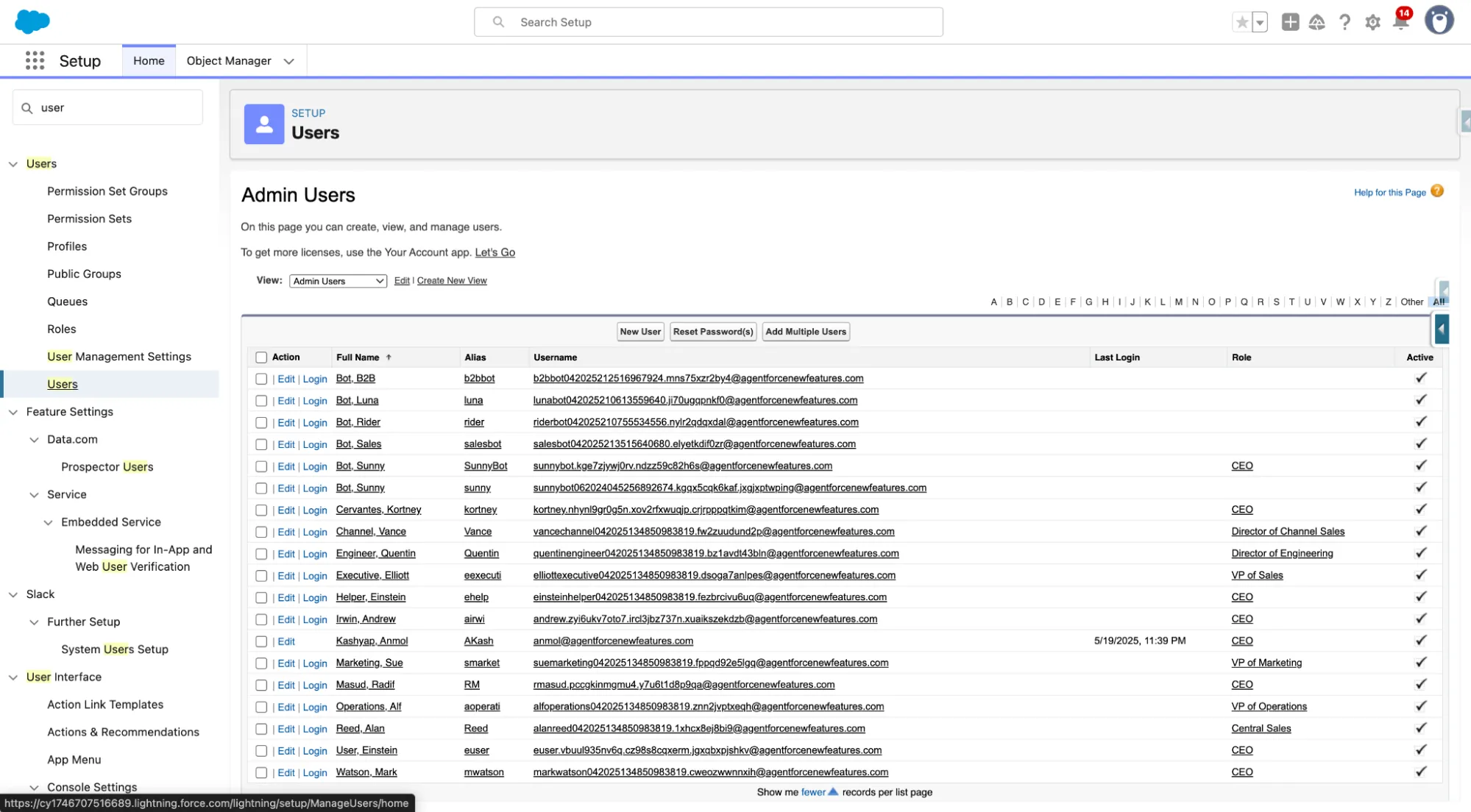The height and width of the screenshot is (812, 1471).
Task: Open the Global Actions plus icon
Action: (x=1290, y=22)
